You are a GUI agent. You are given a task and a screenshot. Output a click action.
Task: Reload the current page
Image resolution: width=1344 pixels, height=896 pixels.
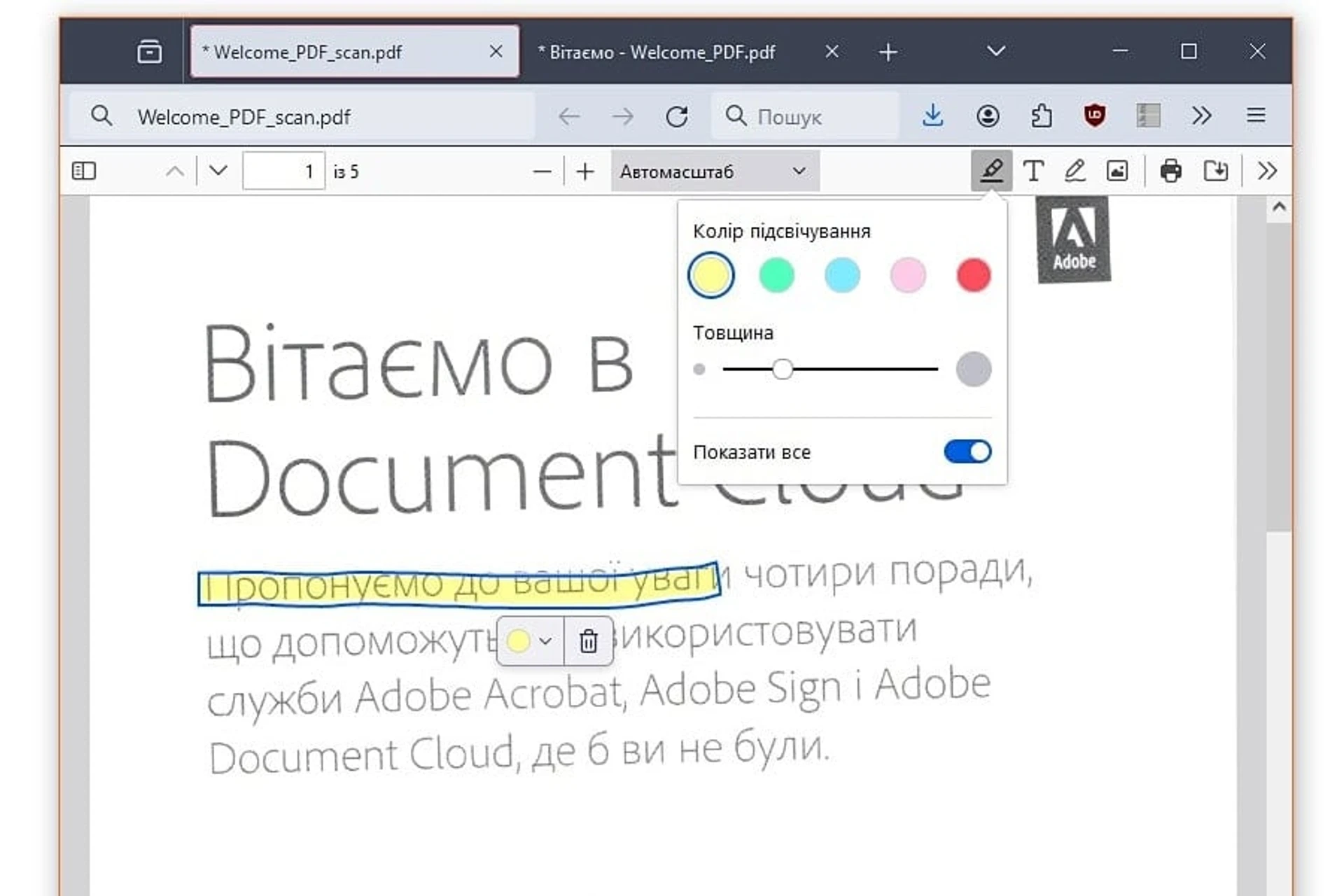tap(676, 116)
